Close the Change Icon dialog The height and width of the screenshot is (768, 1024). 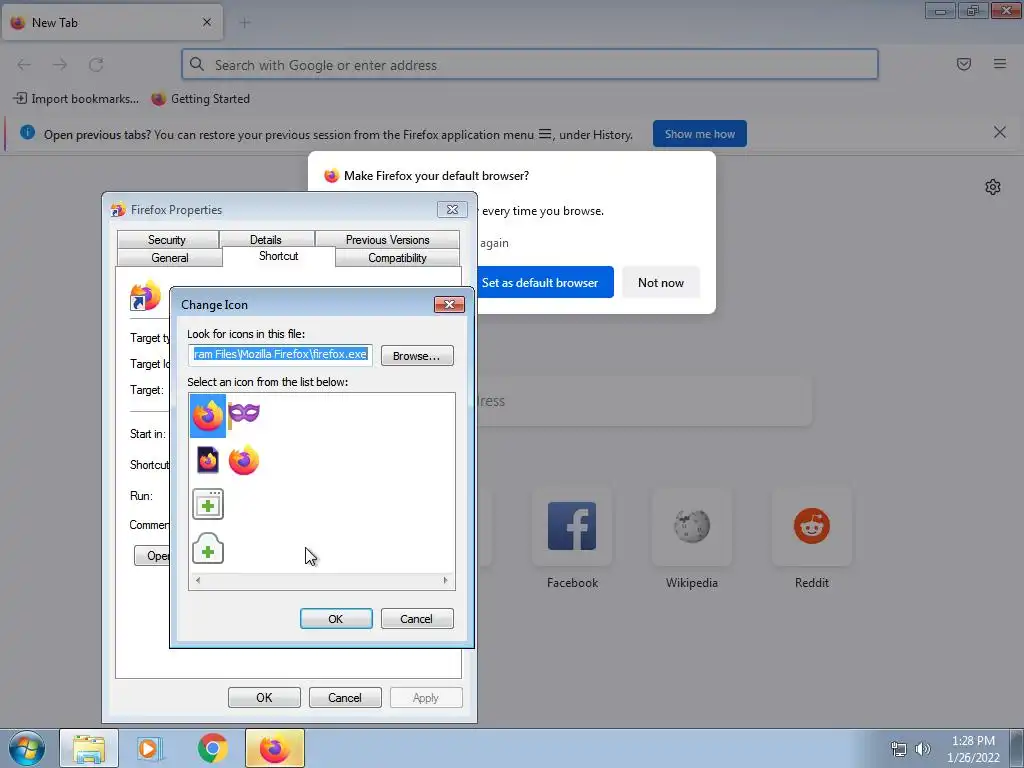tap(449, 304)
